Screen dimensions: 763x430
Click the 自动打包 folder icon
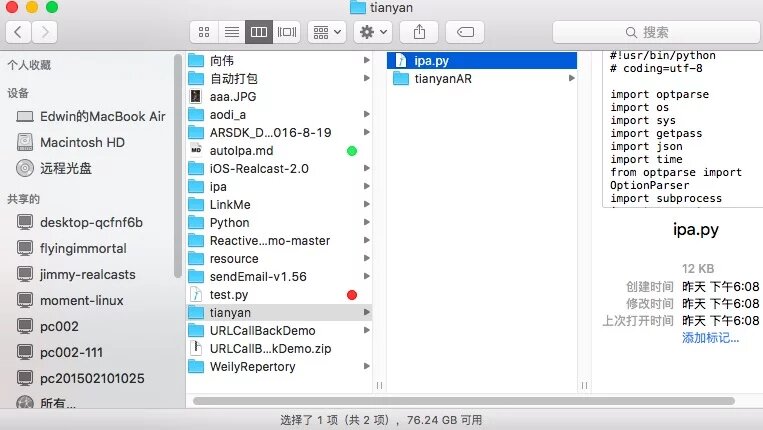(196, 78)
